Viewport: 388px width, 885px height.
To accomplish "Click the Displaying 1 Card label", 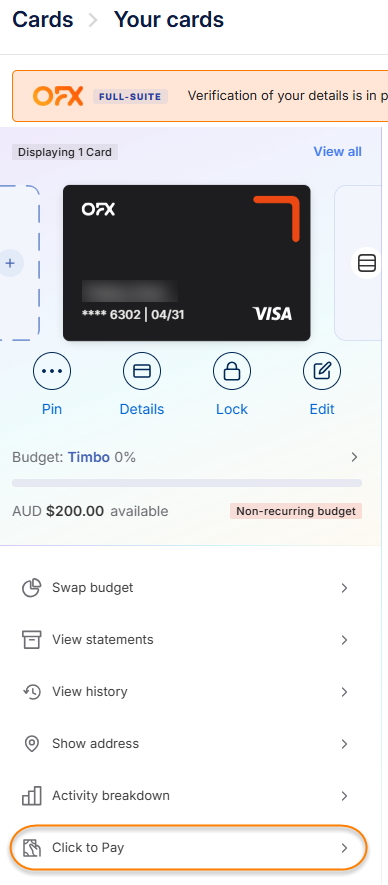I will click(65, 152).
